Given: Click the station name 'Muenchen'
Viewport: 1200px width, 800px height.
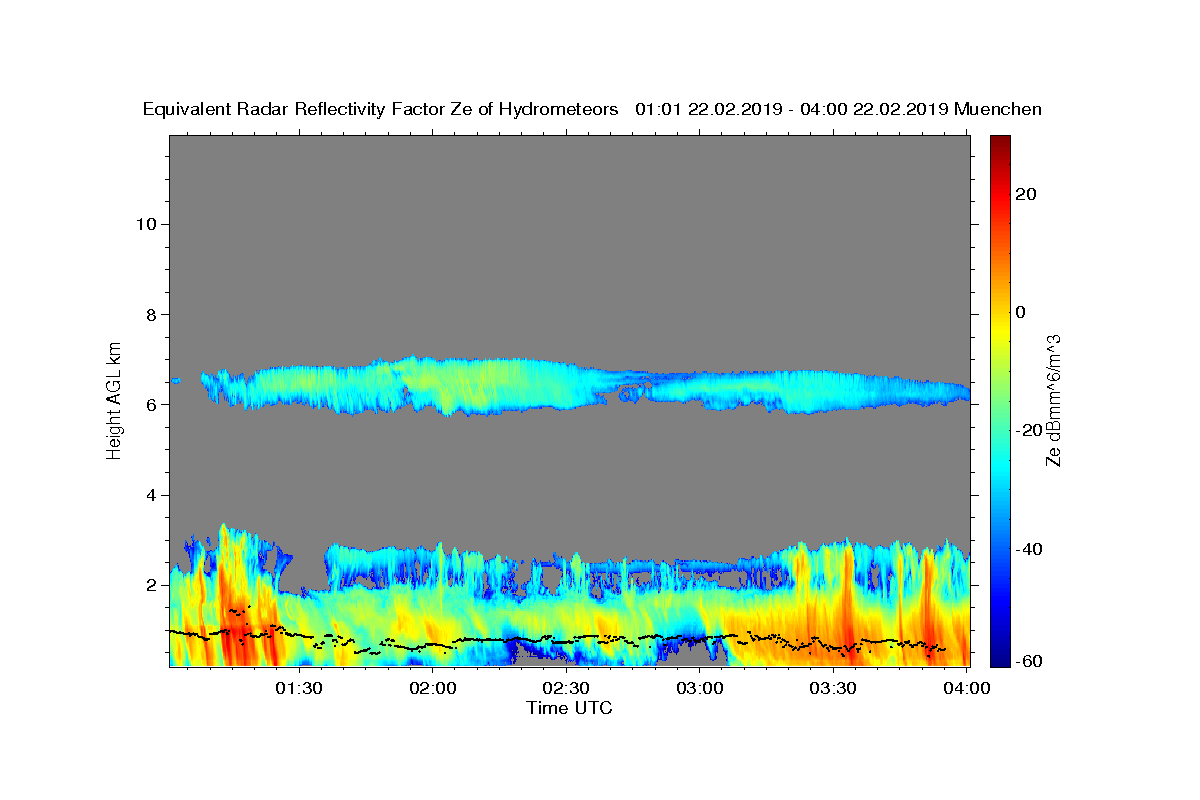Looking at the screenshot, I should (x=998, y=109).
